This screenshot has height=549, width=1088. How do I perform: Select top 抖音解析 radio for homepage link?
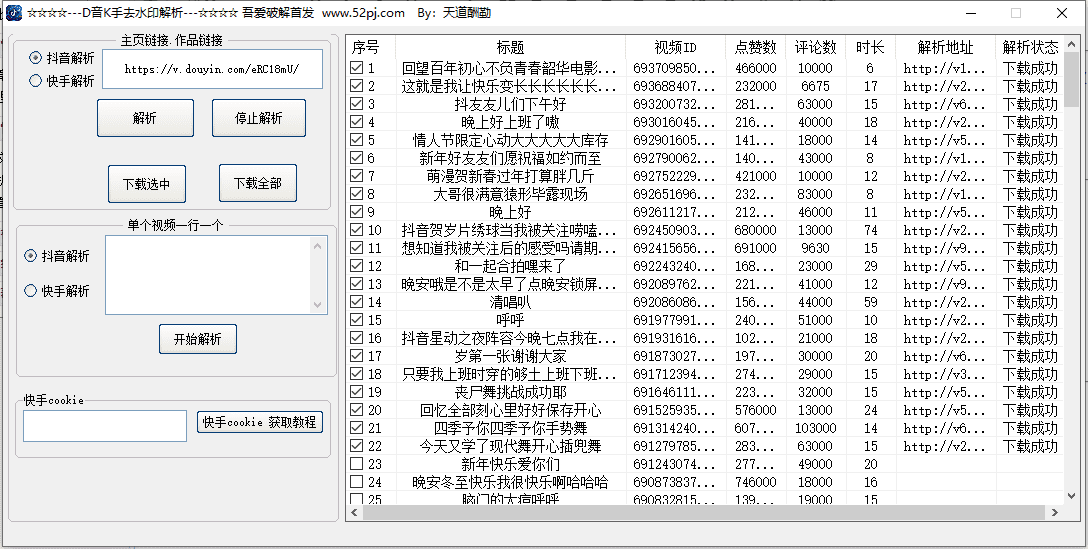[35, 58]
